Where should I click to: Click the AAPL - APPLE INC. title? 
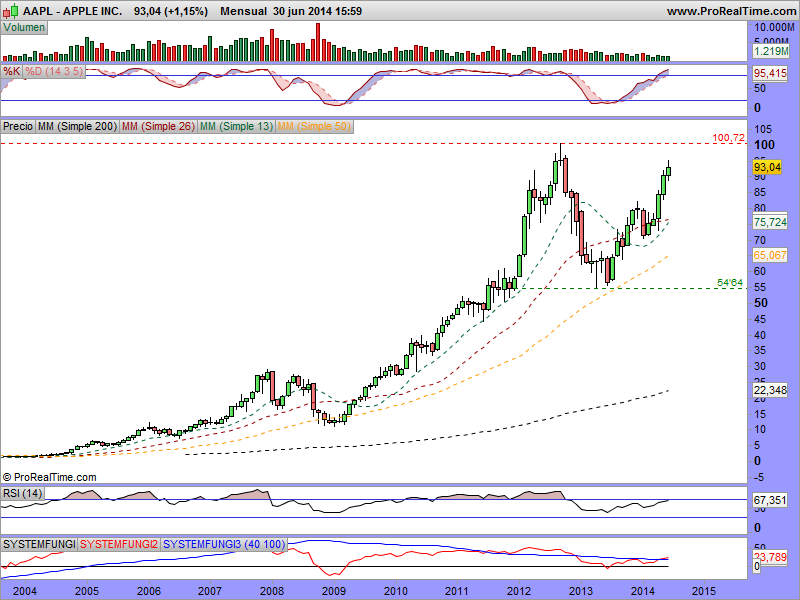coord(72,11)
